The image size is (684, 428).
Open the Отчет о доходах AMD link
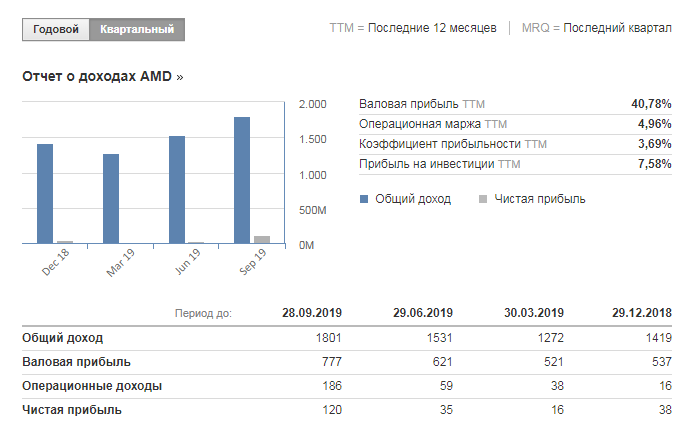(103, 76)
